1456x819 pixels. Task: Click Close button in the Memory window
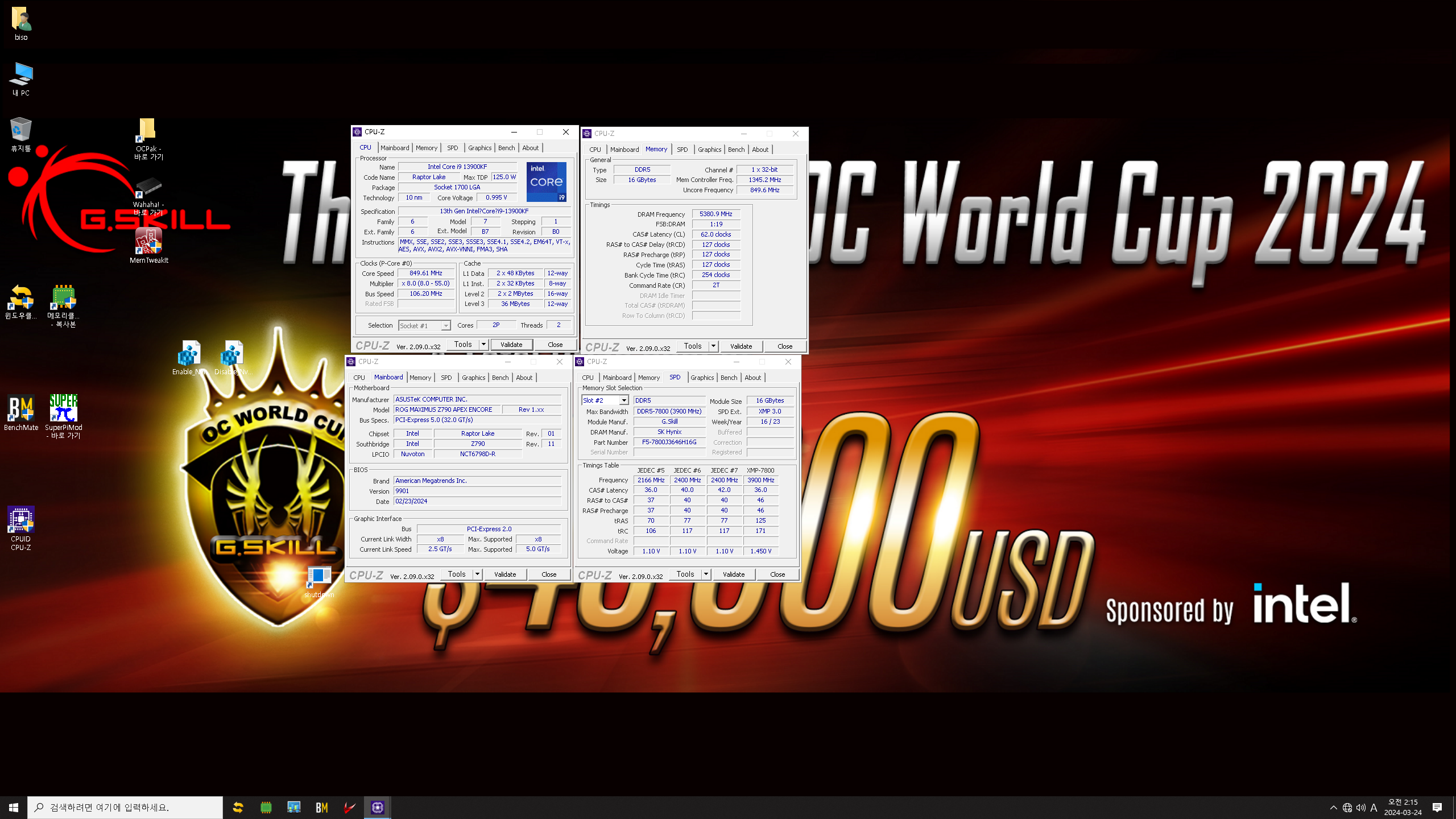pos(785,346)
